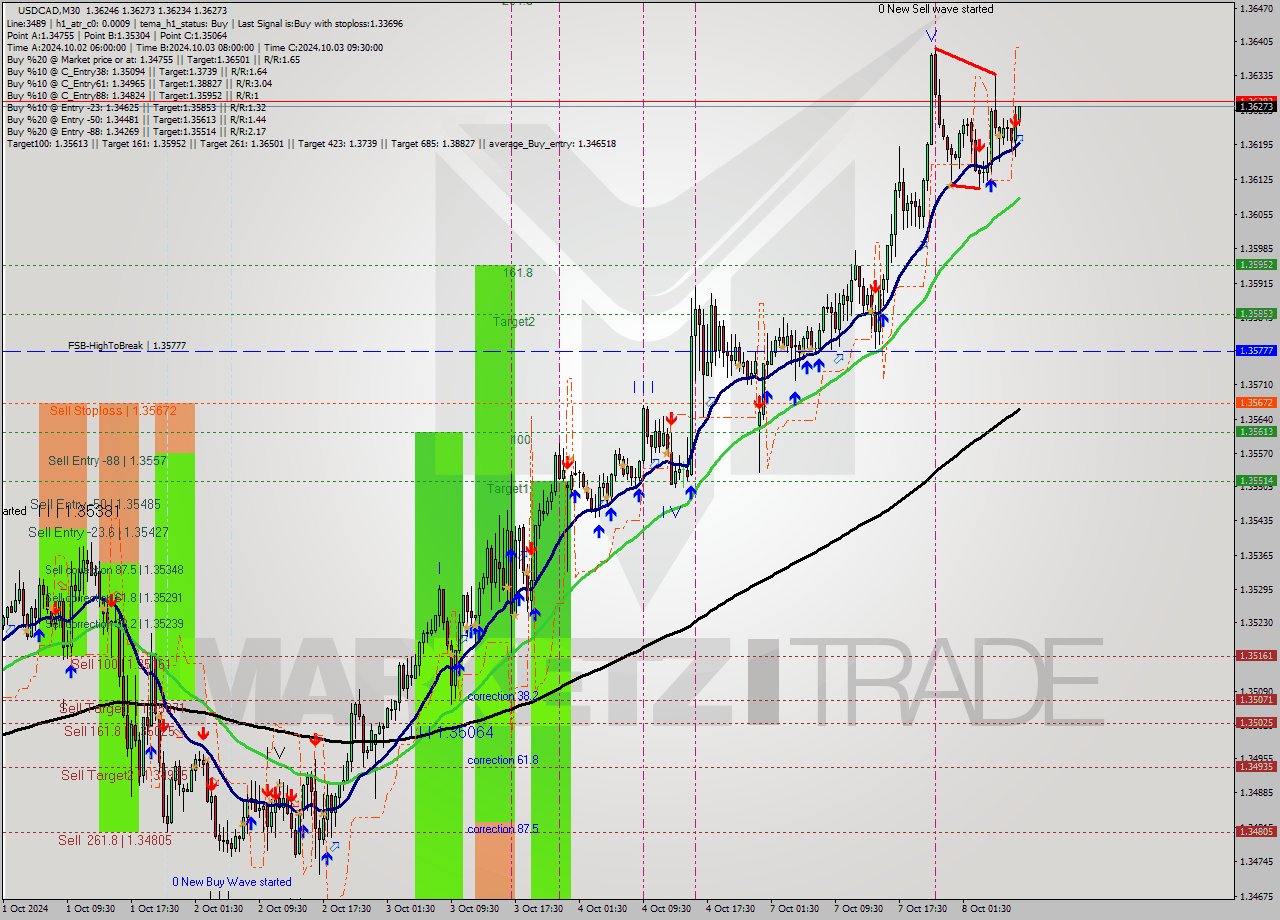Viewport: 1280px width, 920px height.
Task: Click the '1 Oct 17:30' time axis label
Action: 153,909
